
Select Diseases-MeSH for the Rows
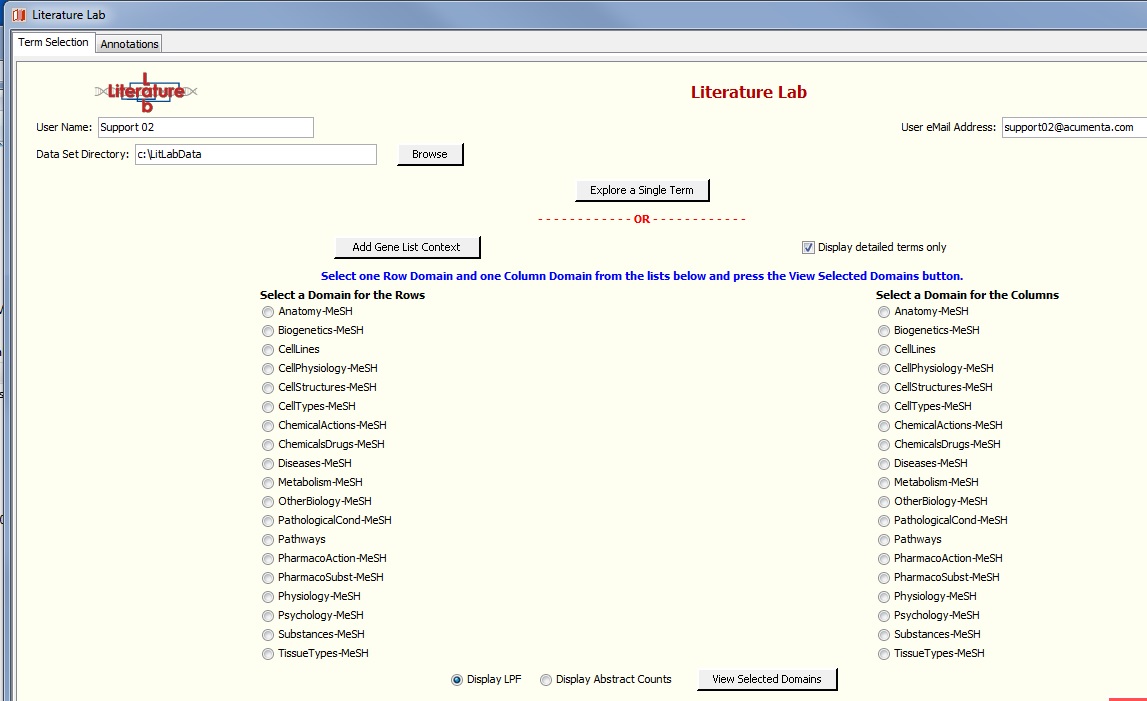(268, 464)
